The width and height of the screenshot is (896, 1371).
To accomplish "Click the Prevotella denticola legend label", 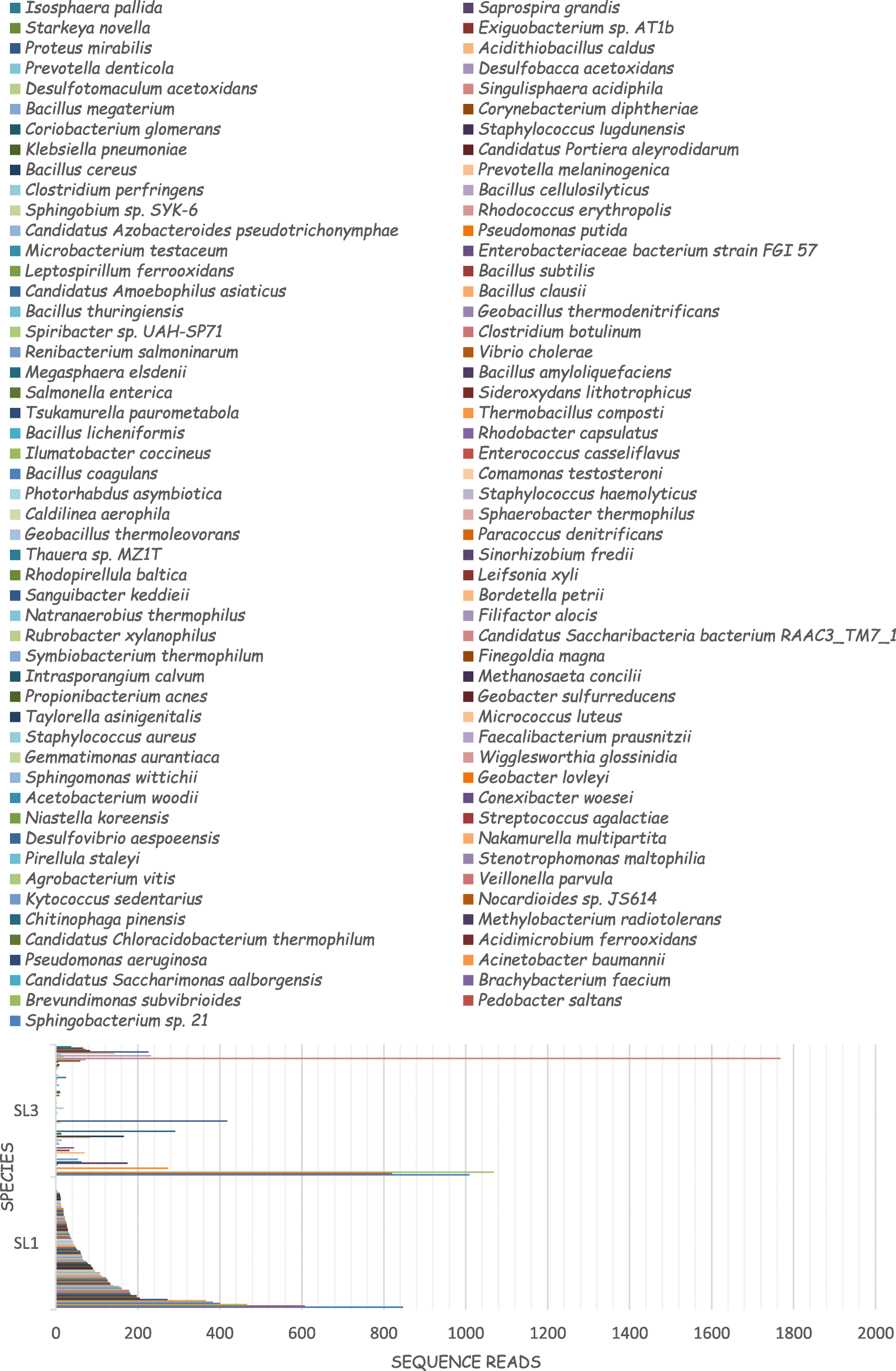I will click(99, 69).
